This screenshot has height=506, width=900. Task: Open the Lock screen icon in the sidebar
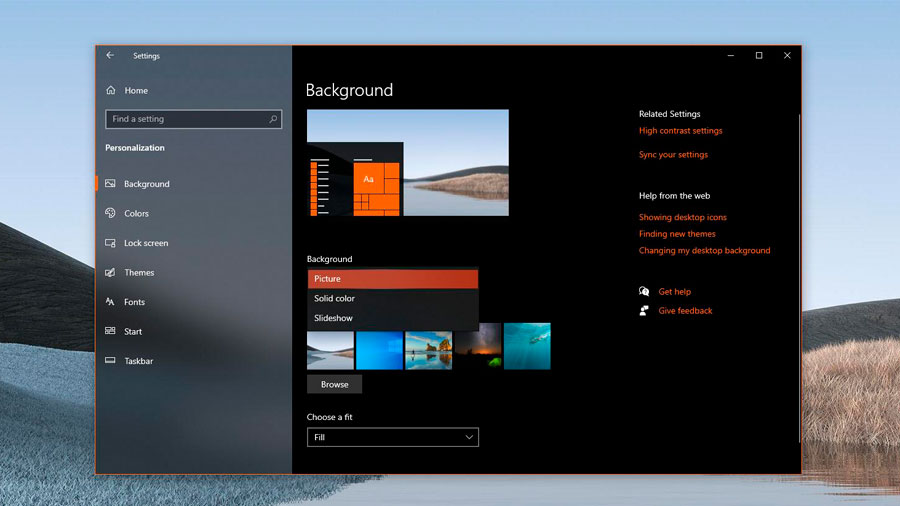(x=110, y=243)
